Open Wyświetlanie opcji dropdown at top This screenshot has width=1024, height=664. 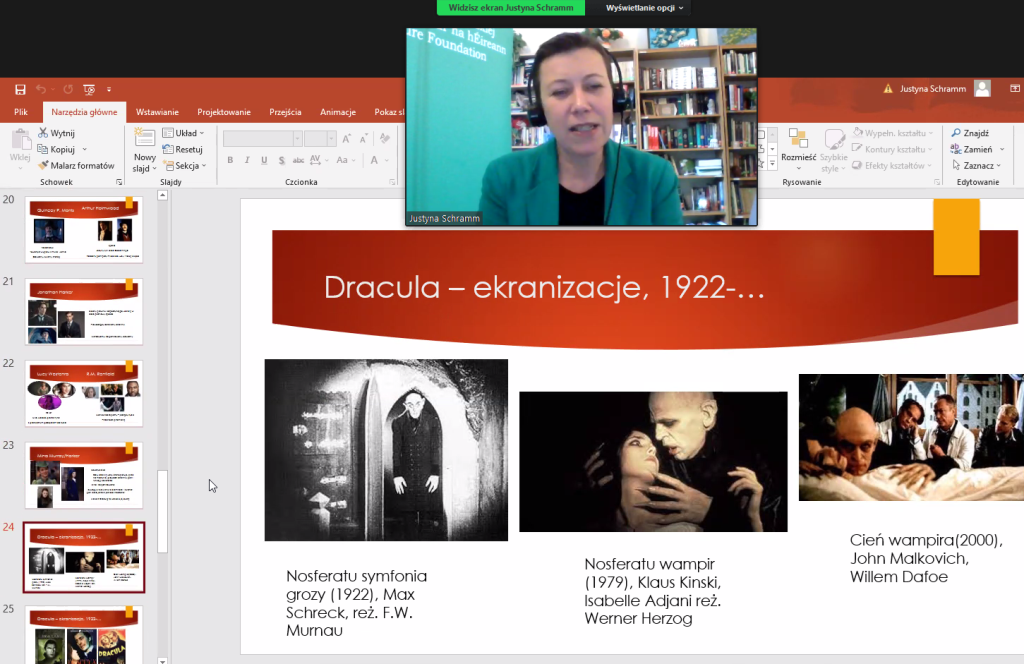pyautogui.click(x=645, y=8)
